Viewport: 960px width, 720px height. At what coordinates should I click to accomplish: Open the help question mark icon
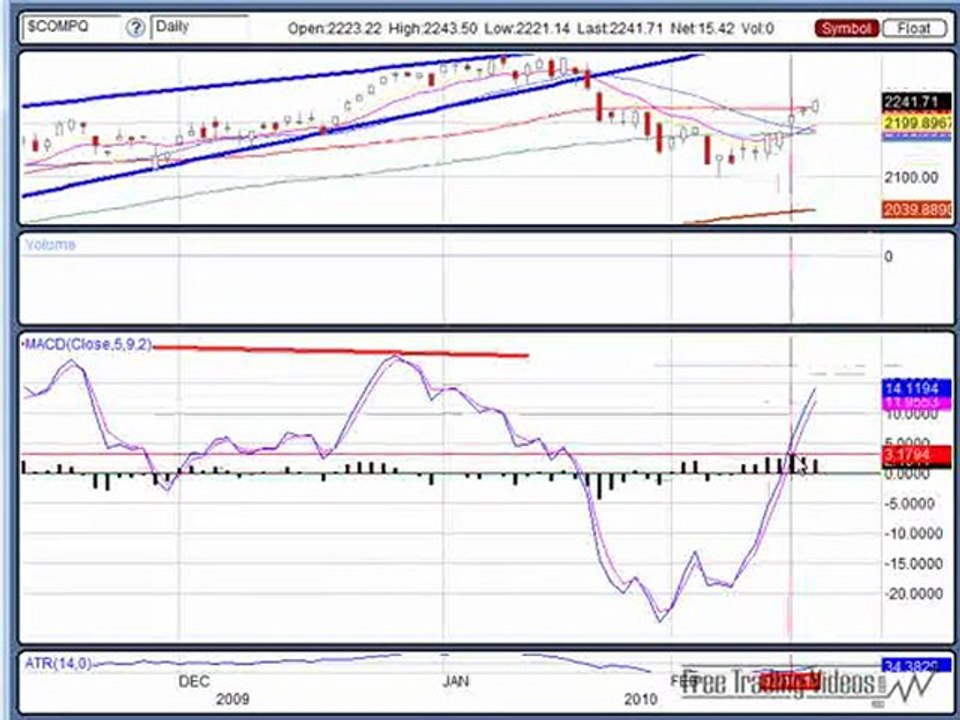click(x=135, y=28)
